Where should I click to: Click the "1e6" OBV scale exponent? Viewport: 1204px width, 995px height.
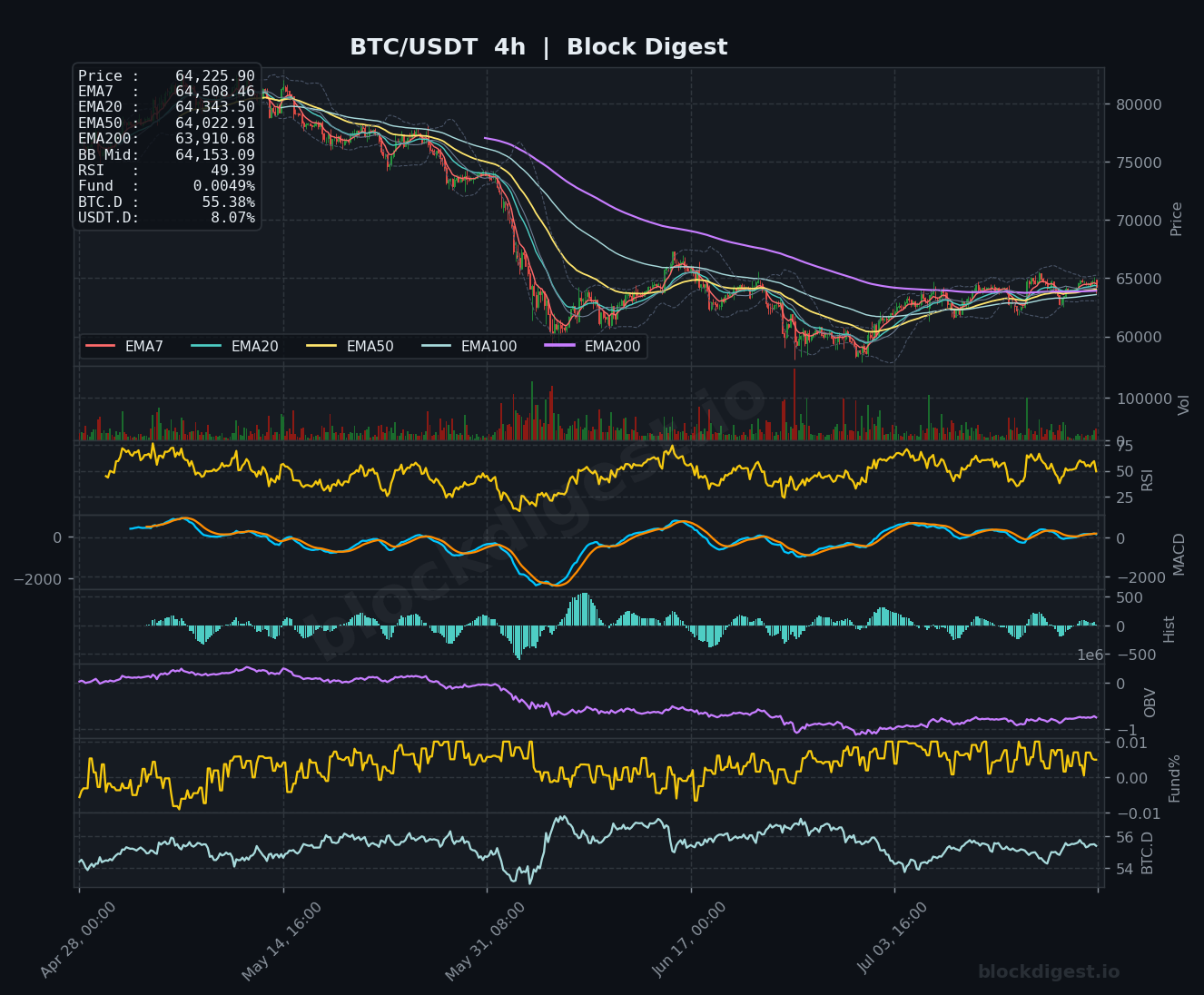(x=1091, y=655)
